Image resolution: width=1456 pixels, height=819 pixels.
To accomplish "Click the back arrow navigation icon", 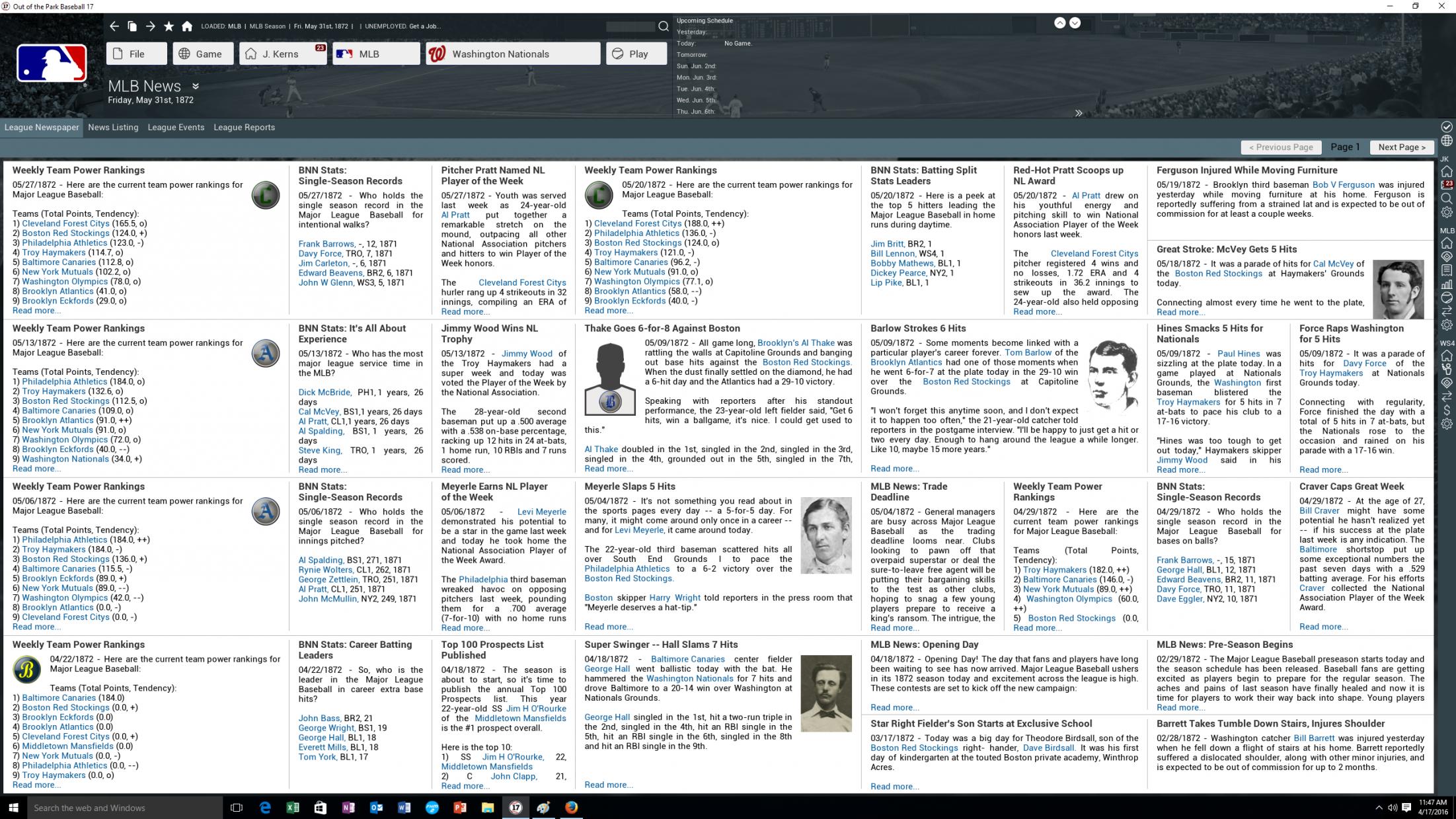I will (x=114, y=26).
